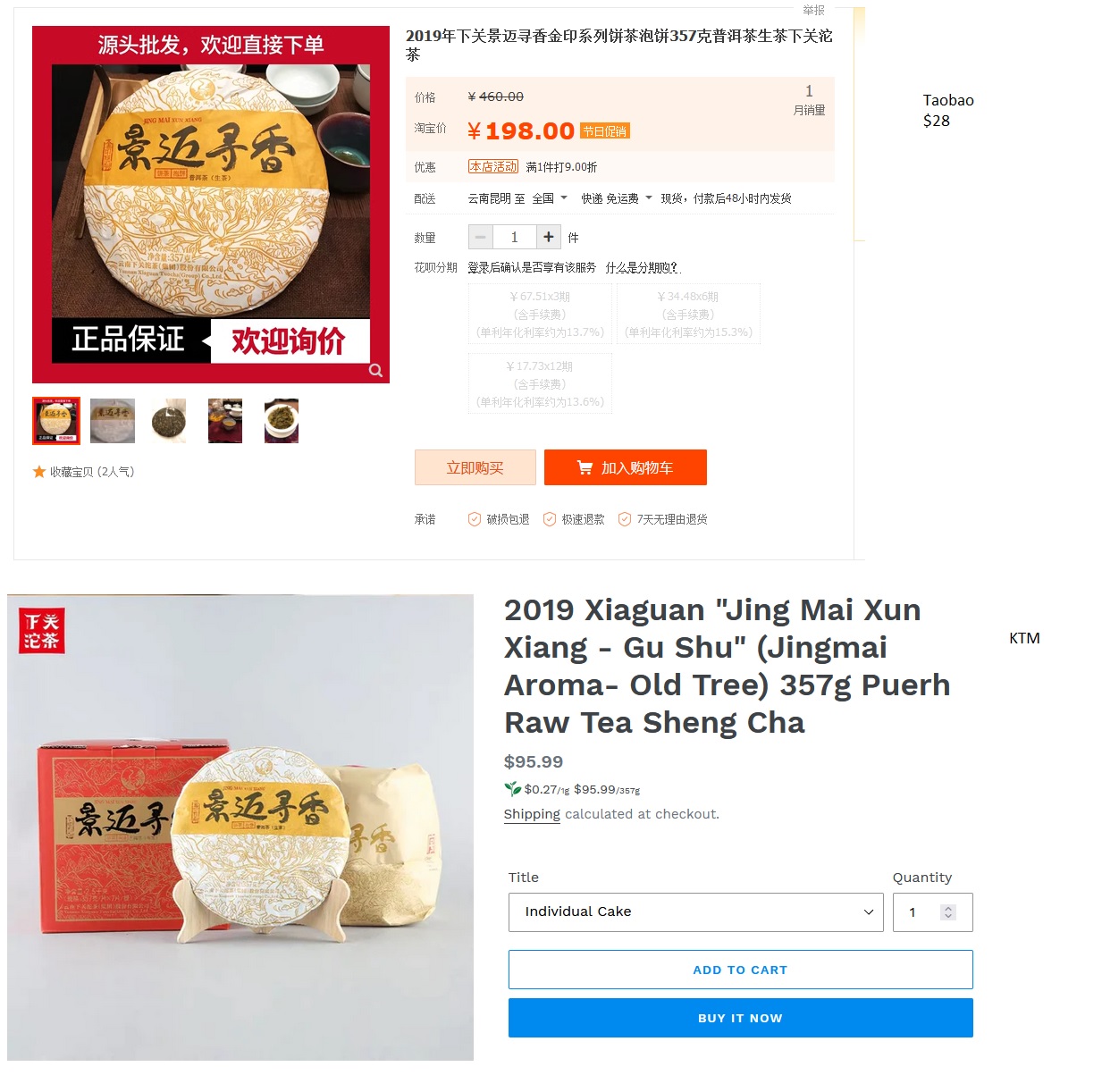Click the minus quantity icon
This screenshot has height=1092, width=1102.
click(481, 237)
